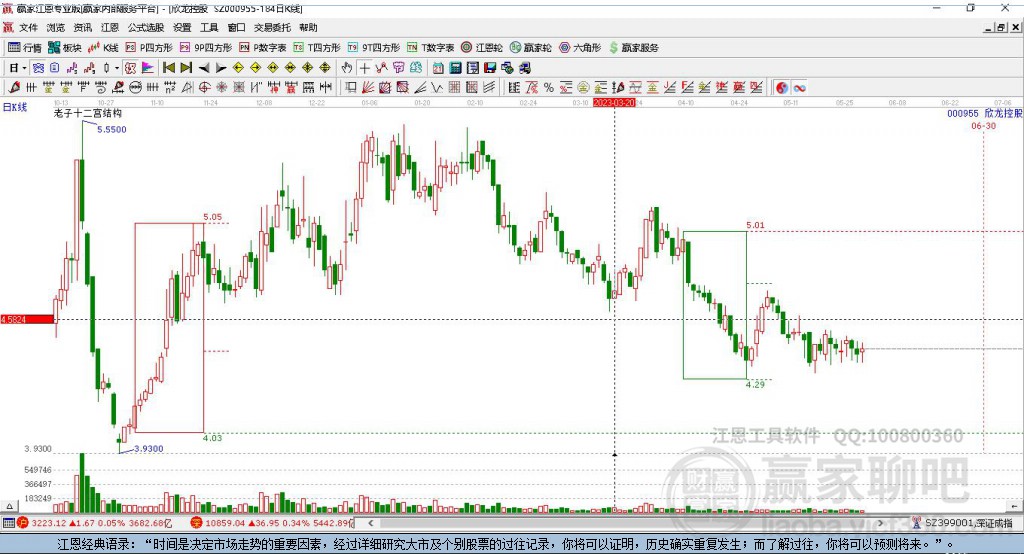Open the T四方形 tool
Image resolution: width=1024 pixels, height=554 pixels.
tap(317, 48)
